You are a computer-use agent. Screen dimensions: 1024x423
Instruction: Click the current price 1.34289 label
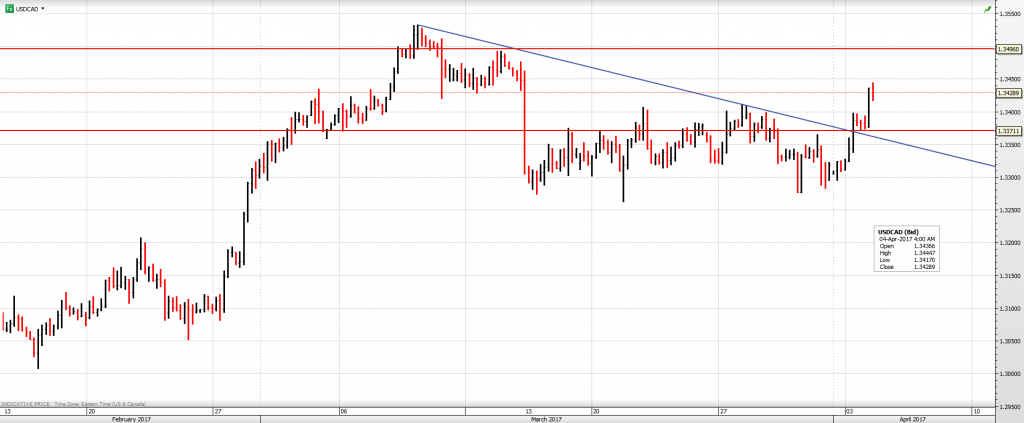pyautogui.click(x=1009, y=93)
